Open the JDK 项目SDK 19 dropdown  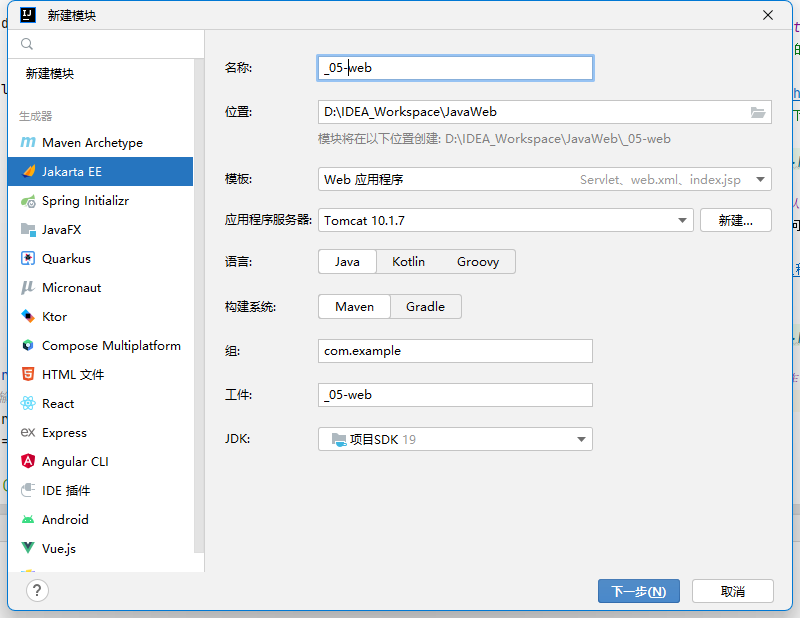455,439
